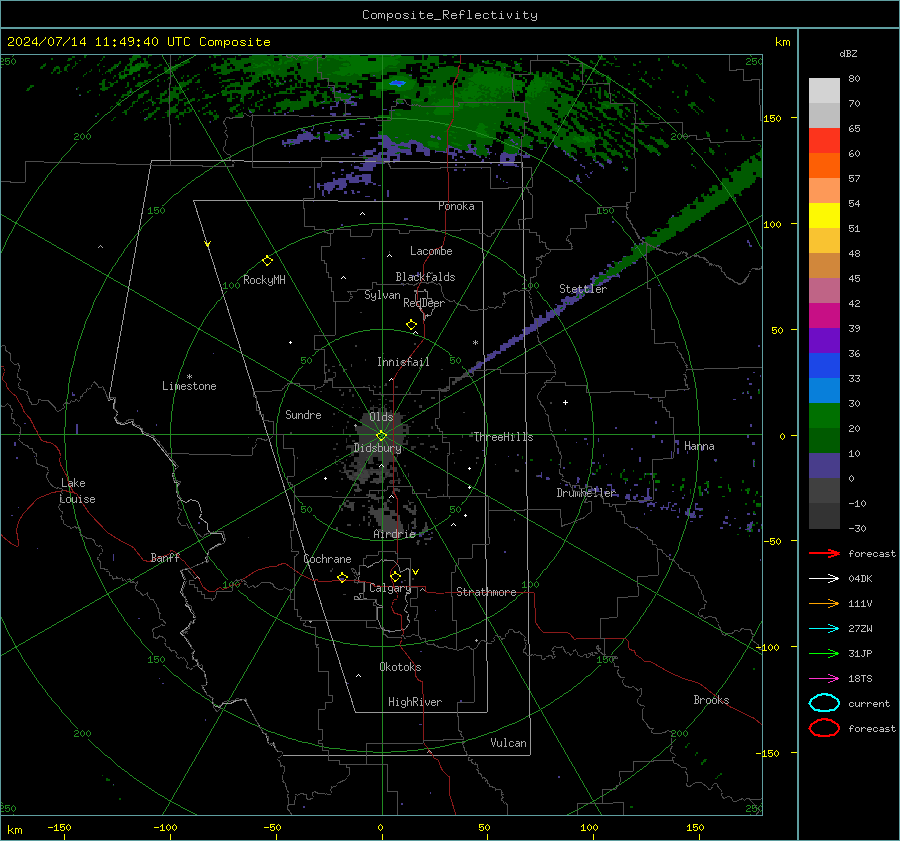Image resolution: width=900 pixels, height=841 pixels.
Task: Click the green 31JP arrow icon
Action: [824, 653]
